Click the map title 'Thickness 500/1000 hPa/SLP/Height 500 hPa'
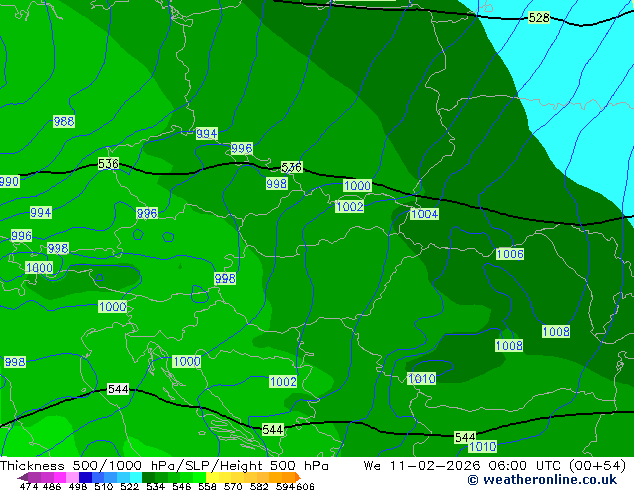The width and height of the screenshot is (634, 490). (x=164, y=465)
